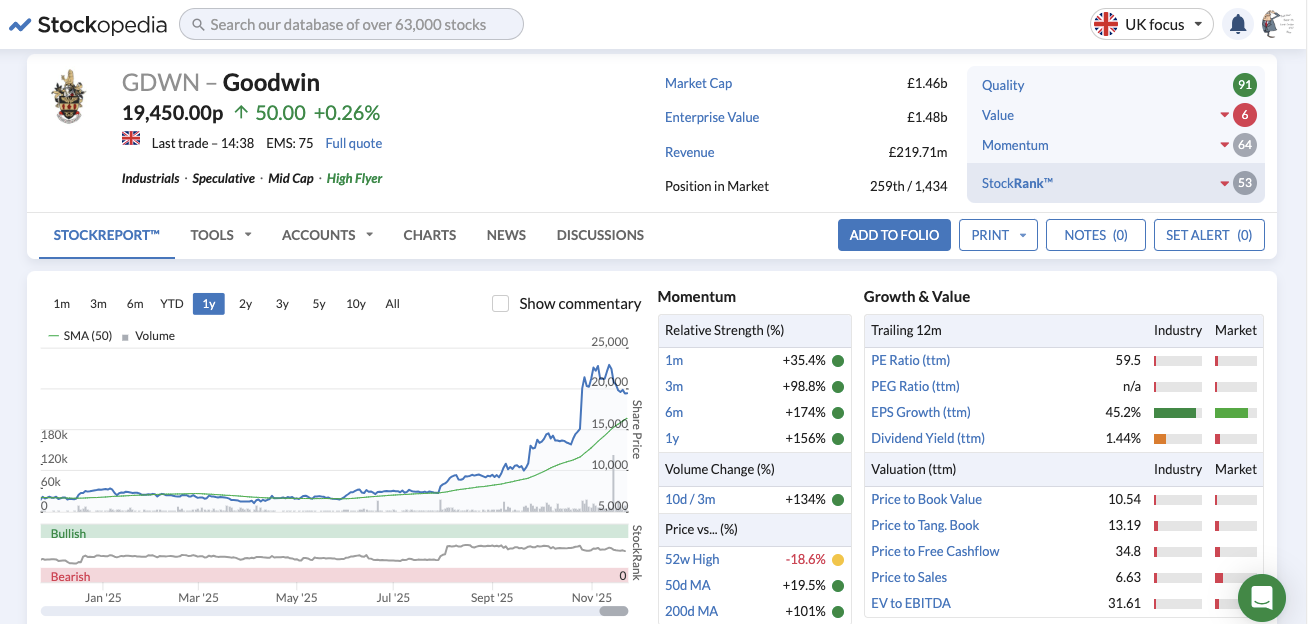Image resolution: width=1308 pixels, height=624 pixels.
Task: Open the Full quote link
Action: (354, 143)
